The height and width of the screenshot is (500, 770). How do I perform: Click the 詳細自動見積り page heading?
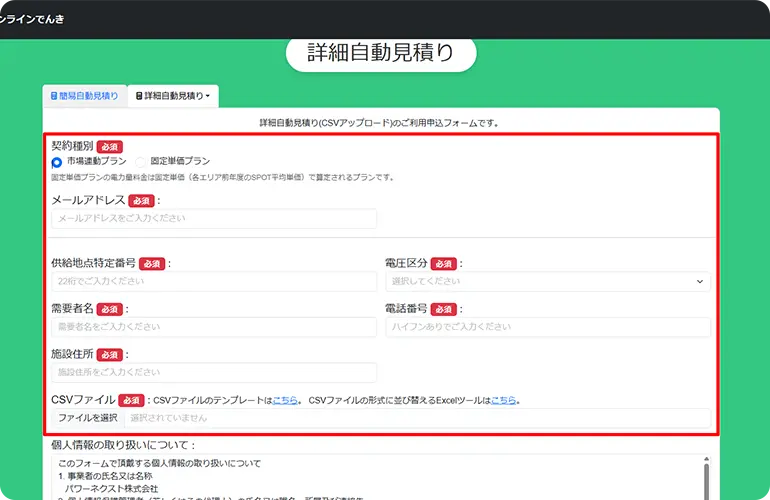(381, 53)
